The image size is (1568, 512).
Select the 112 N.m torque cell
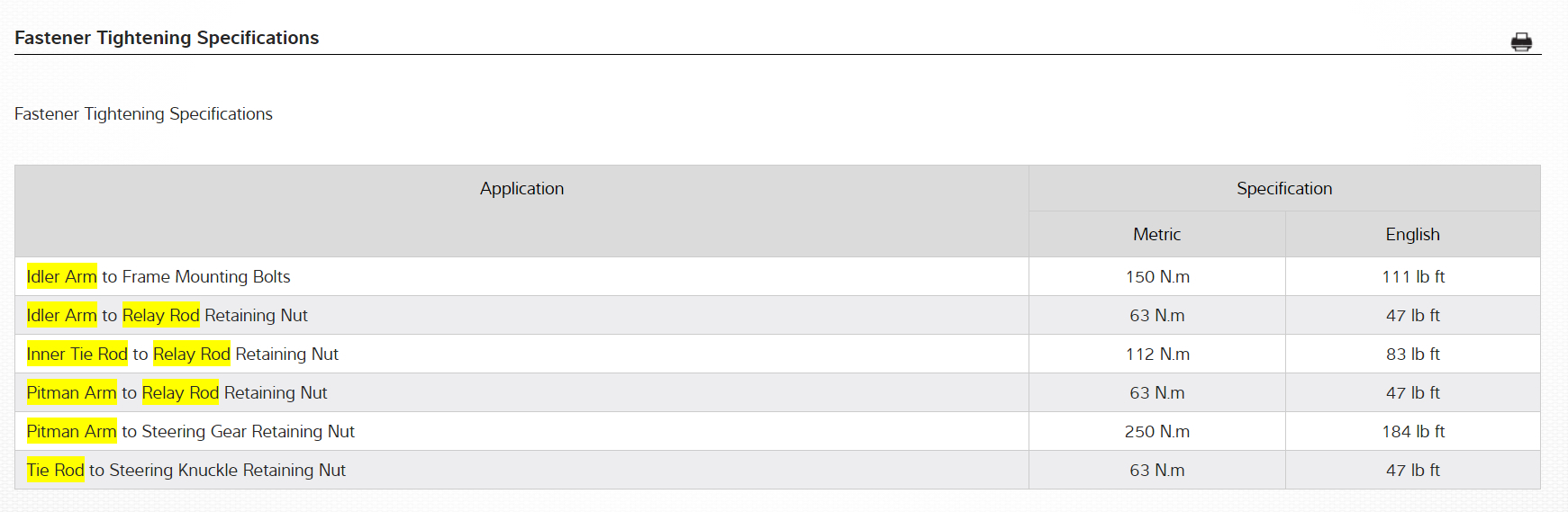click(x=1157, y=355)
